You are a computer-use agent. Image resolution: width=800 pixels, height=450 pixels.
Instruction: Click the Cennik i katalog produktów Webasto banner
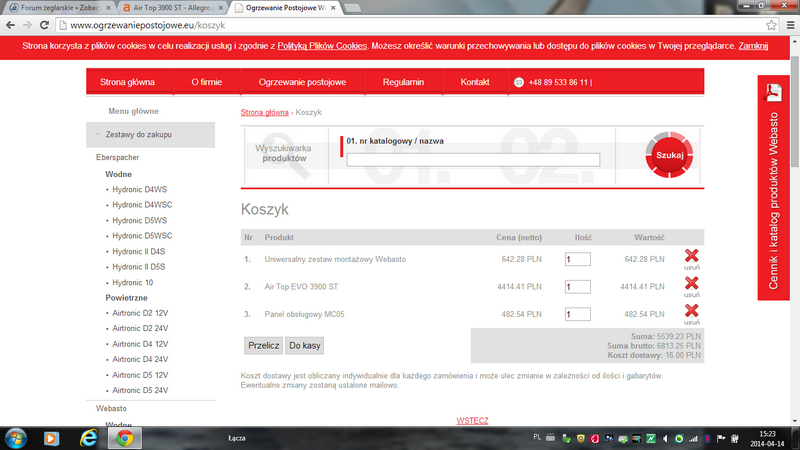773,188
